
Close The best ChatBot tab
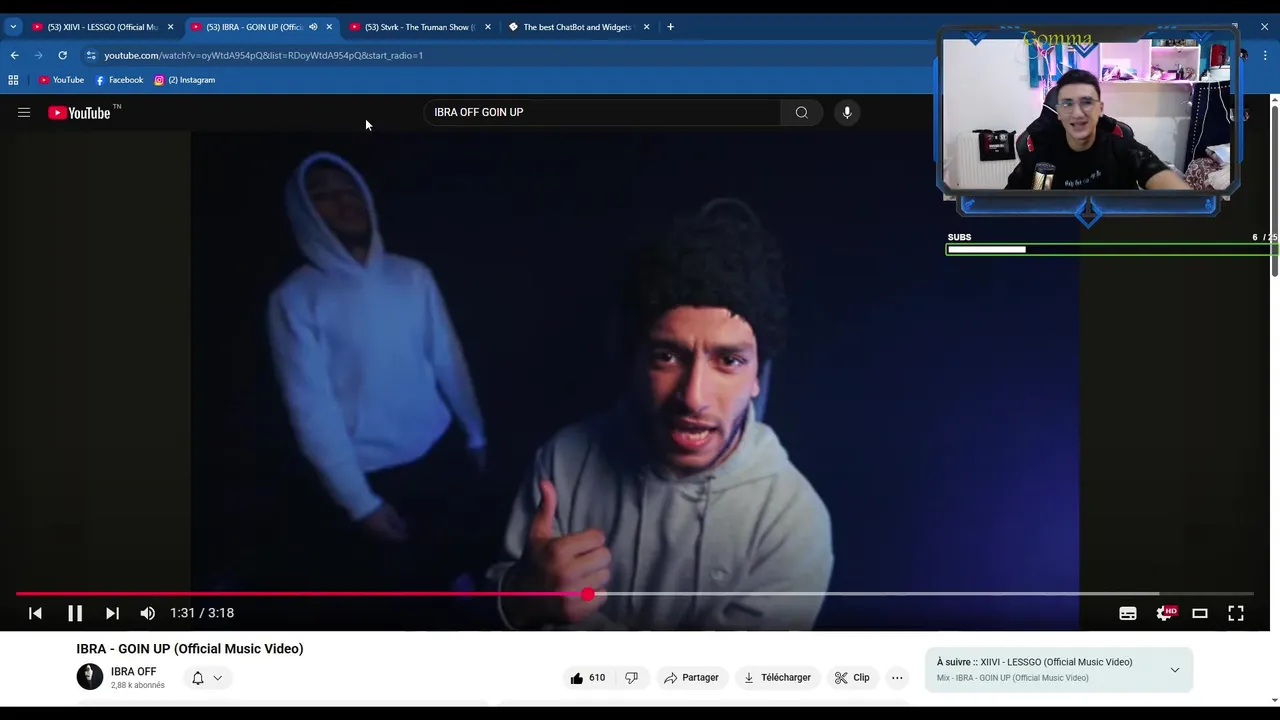coord(647,27)
